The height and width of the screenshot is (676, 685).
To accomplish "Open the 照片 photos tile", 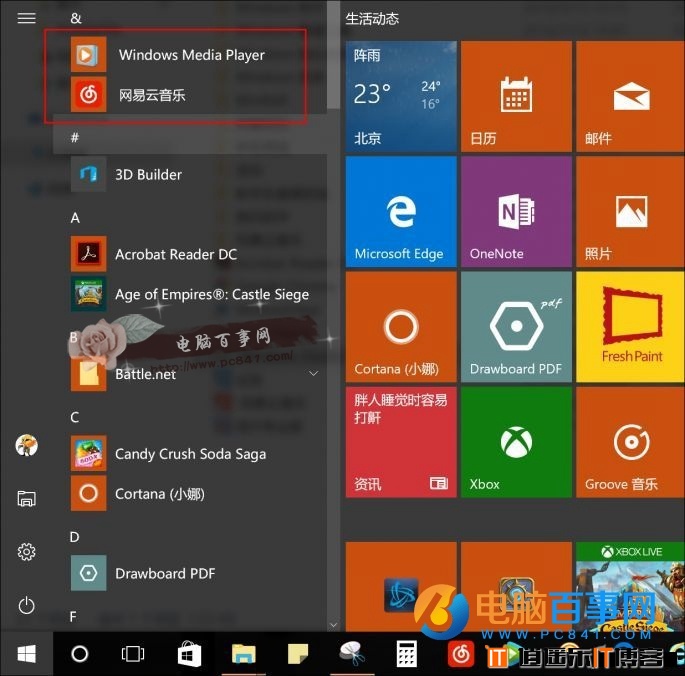I will click(x=630, y=211).
